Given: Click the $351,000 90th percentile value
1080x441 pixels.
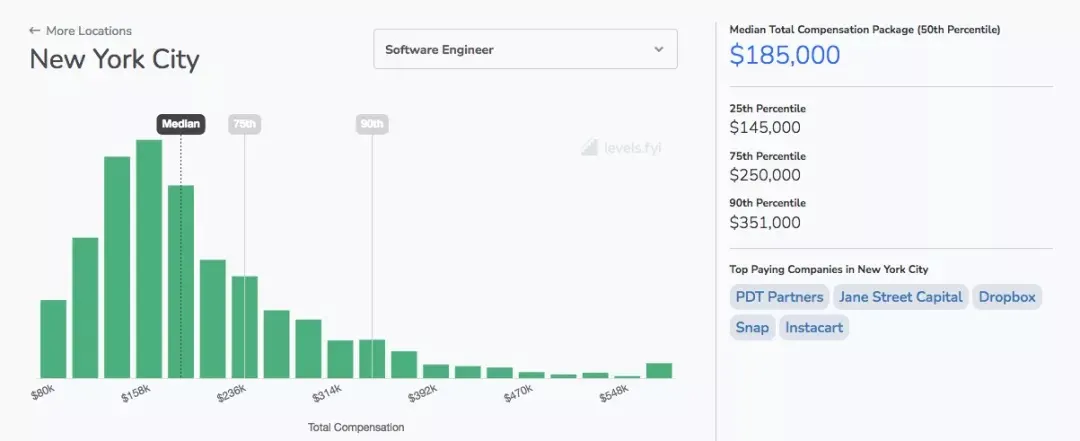Looking at the screenshot, I should (765, 222).
